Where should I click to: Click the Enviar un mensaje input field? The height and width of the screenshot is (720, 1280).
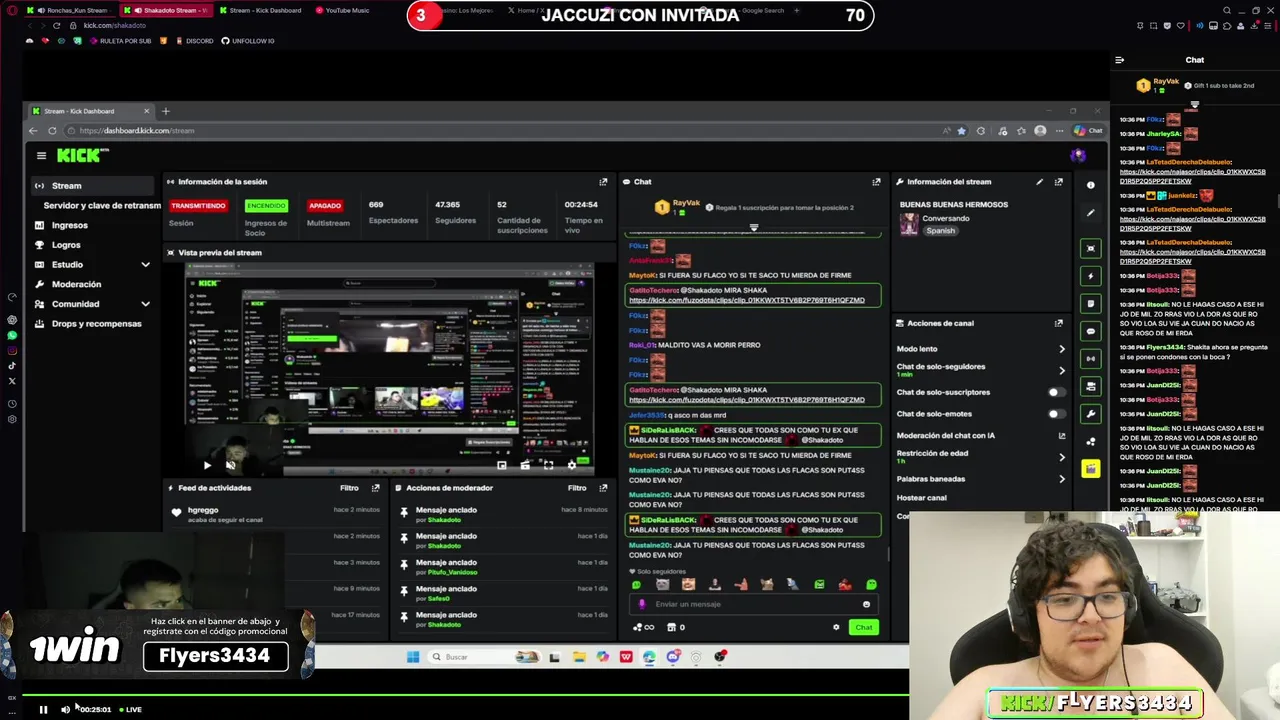[x=755, y=604]
